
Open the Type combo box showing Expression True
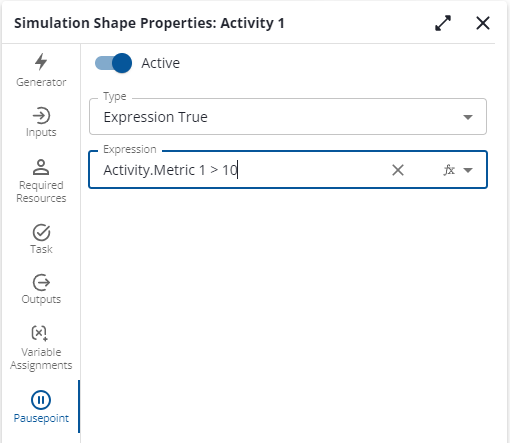click(288, 117)
